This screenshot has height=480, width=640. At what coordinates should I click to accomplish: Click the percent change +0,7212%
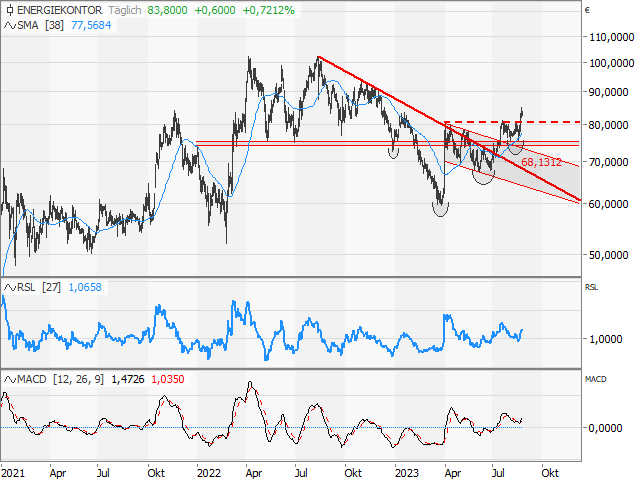269,10
